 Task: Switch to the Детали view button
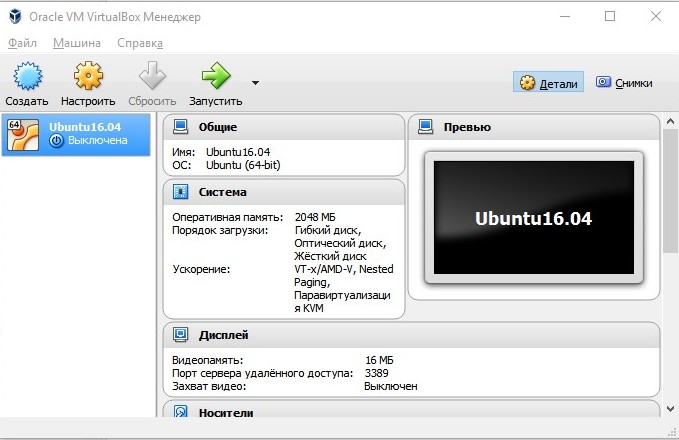click(548, 82)
